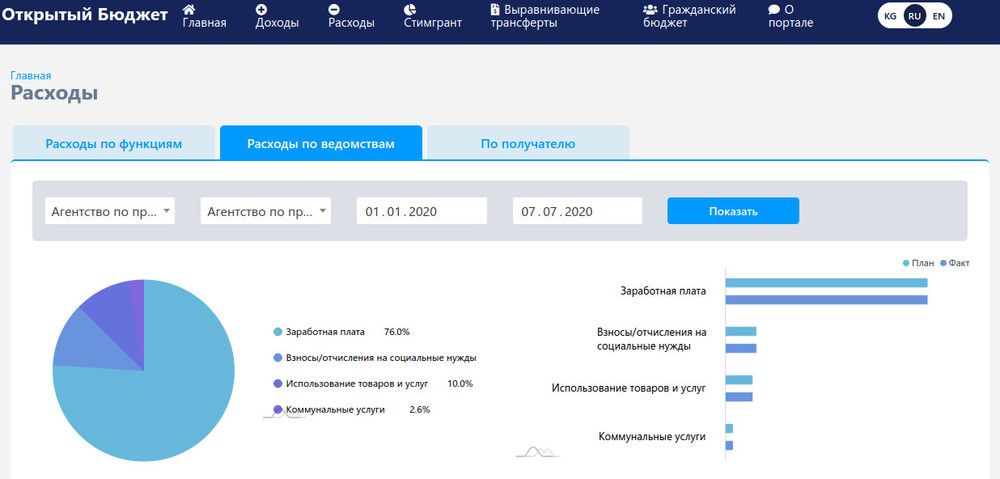Click the home icon above Главная
Viewport: 1000px width, 479px height.
[188, 9]
